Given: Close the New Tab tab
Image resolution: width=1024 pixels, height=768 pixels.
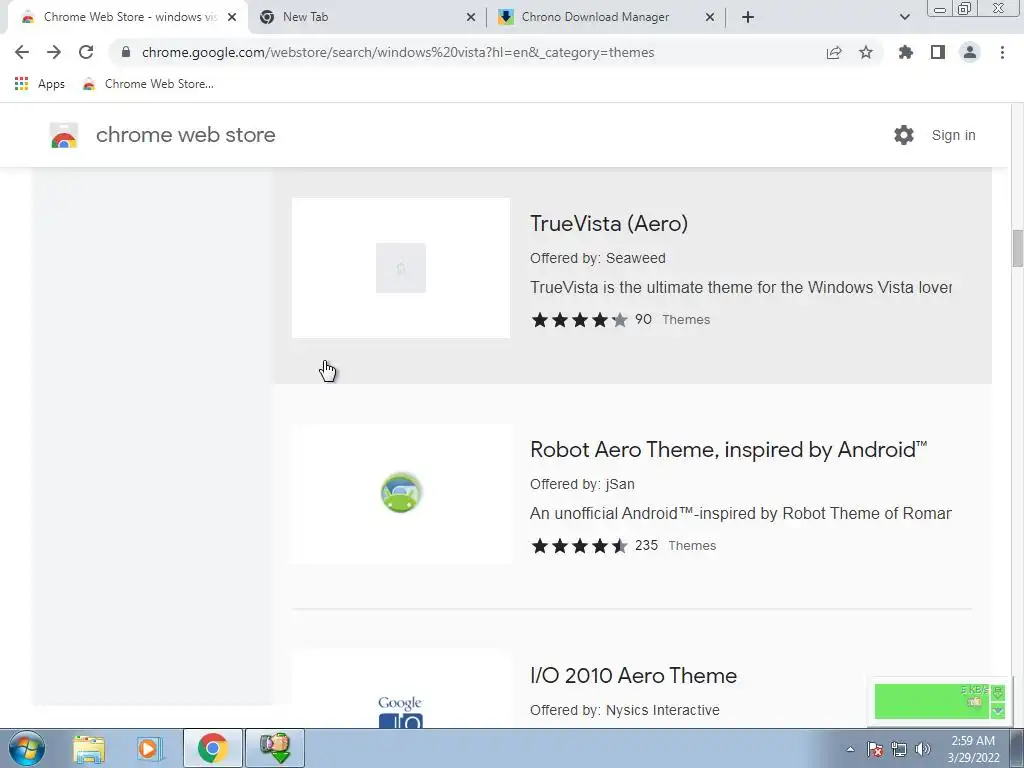Looking at the screenshot, I should [x=471, y=18].
